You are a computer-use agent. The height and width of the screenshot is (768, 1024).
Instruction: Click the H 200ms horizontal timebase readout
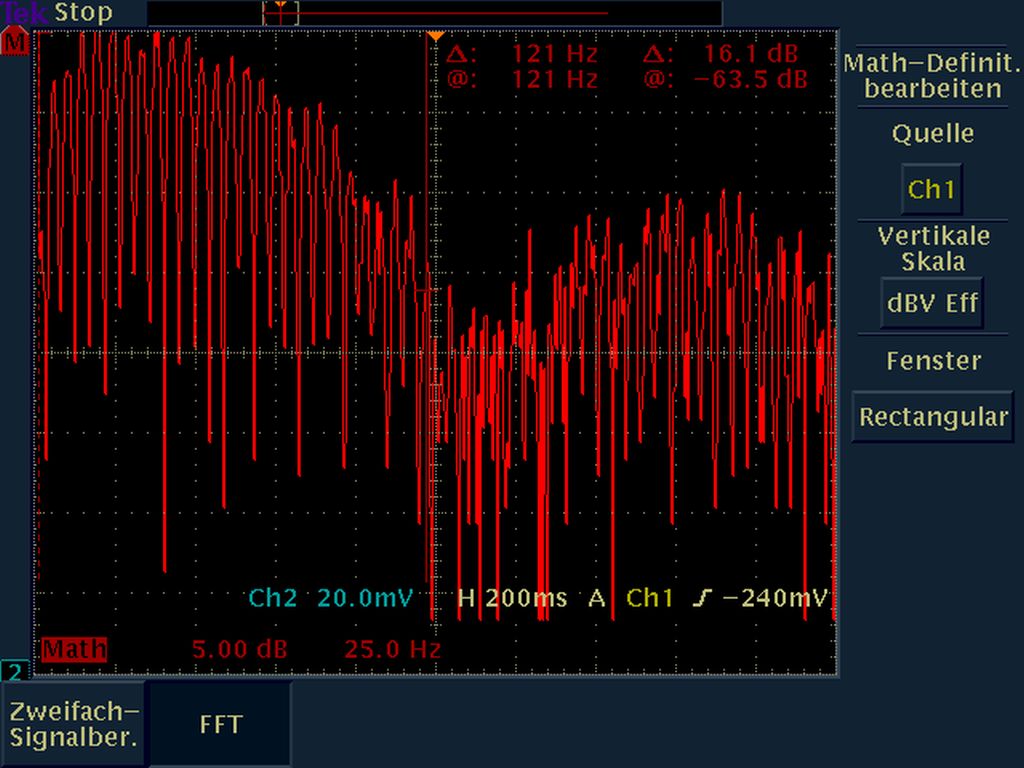tap(512, 598)
